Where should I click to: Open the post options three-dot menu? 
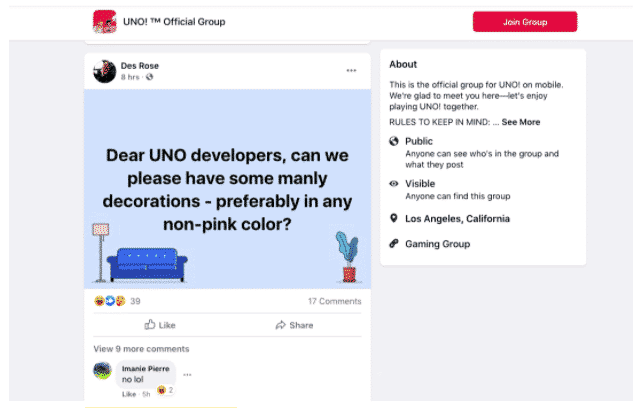351,71
